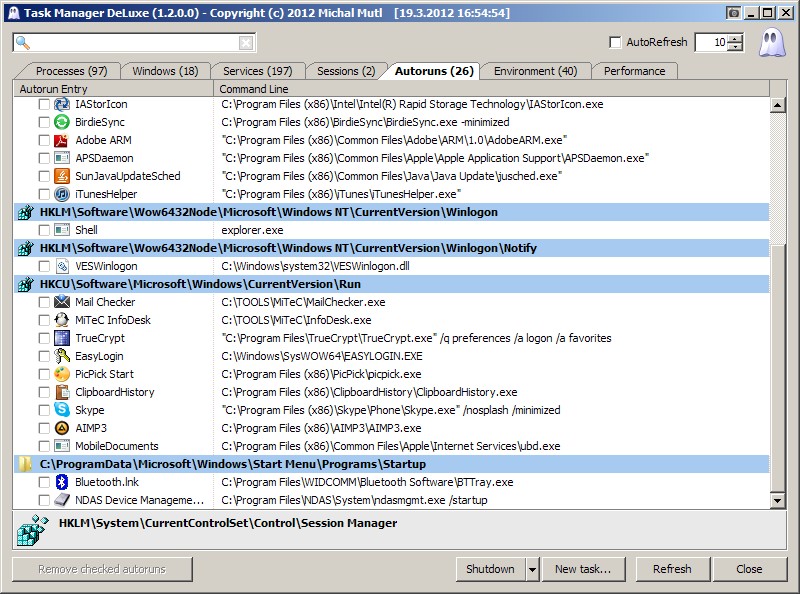Screen dimensions: 800x594
Task: Check the Adobe ARM autorun checkbox
Action: pyautogui.click(x=44, y=140)
